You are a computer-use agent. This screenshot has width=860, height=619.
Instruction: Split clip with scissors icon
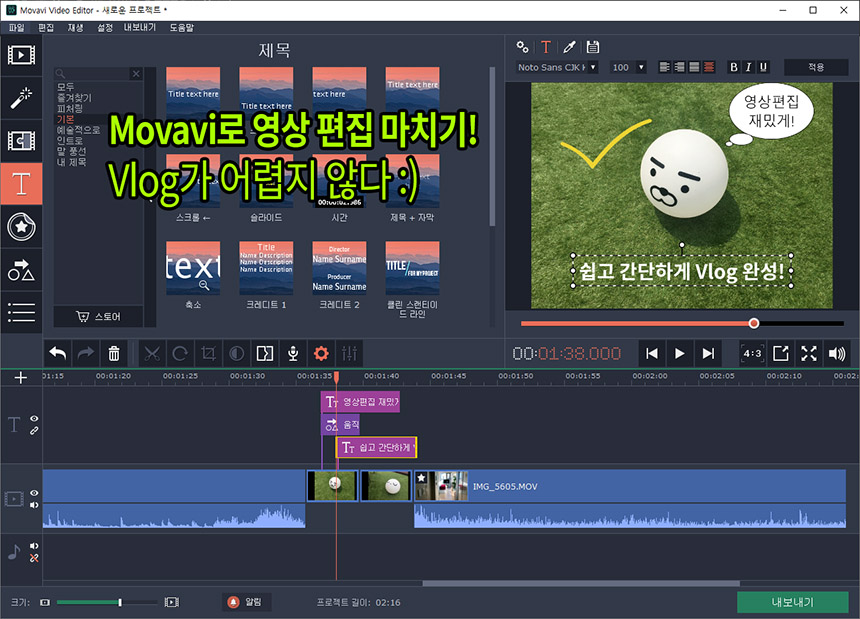pyautogui.click(x=152, y=354)
